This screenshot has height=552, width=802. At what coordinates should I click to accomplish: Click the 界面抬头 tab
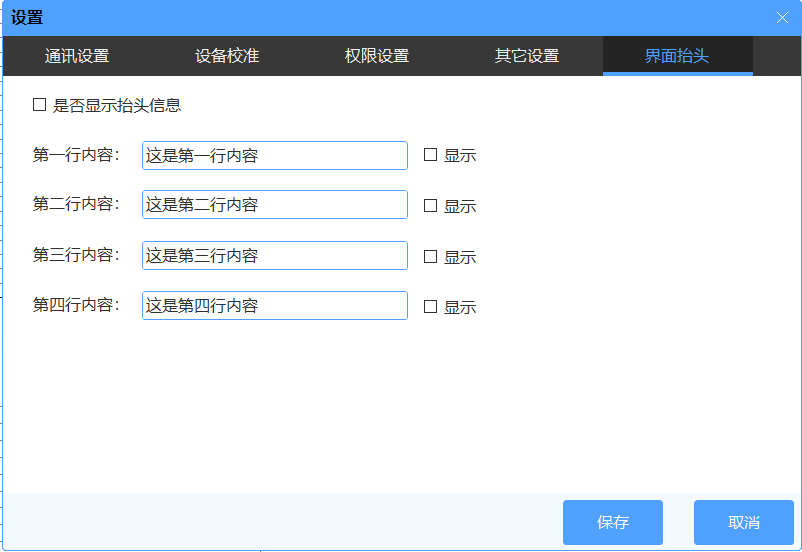[x=677, y=56]
